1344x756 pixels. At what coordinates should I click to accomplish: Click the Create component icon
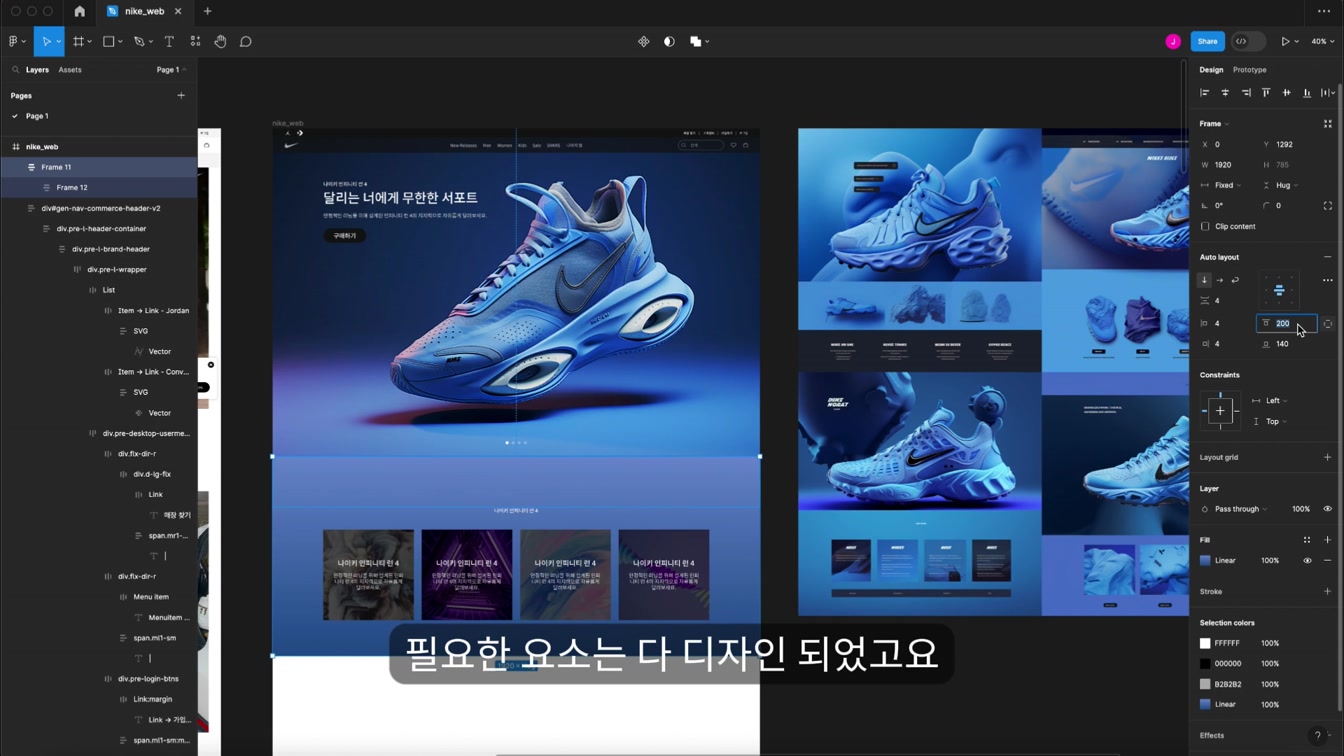click(x=644, y=42)
